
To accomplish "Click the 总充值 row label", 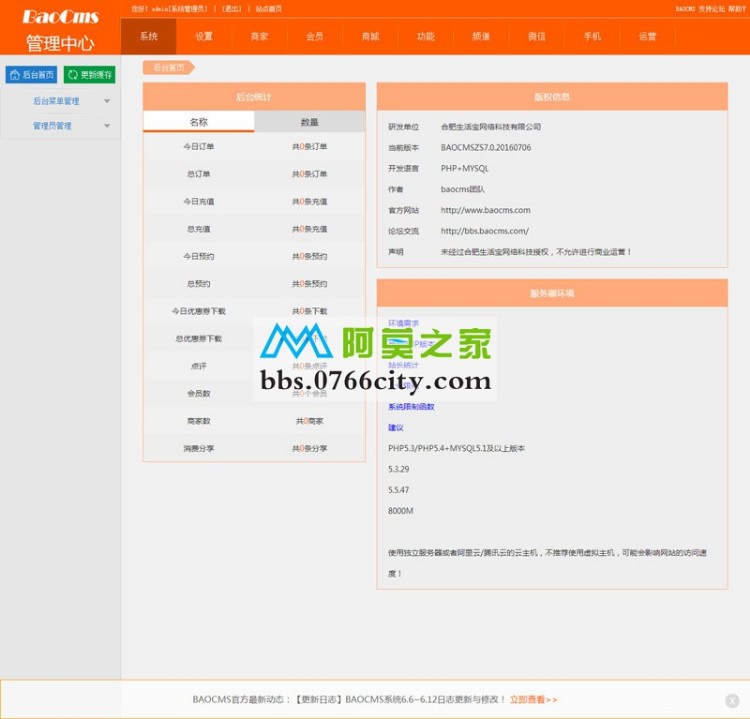I will [199, 229].
